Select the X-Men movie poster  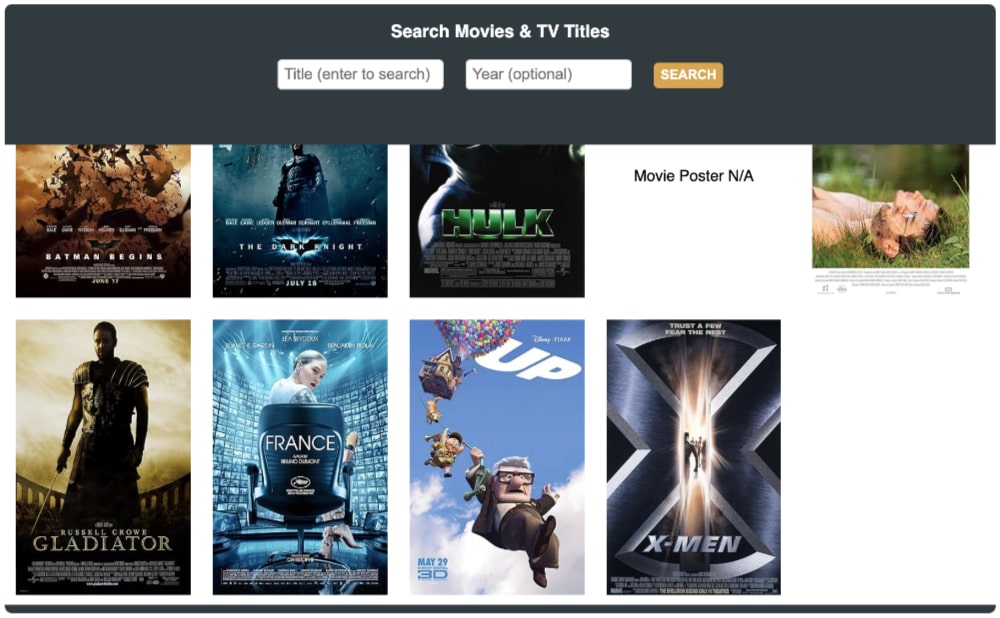point(694,457)
